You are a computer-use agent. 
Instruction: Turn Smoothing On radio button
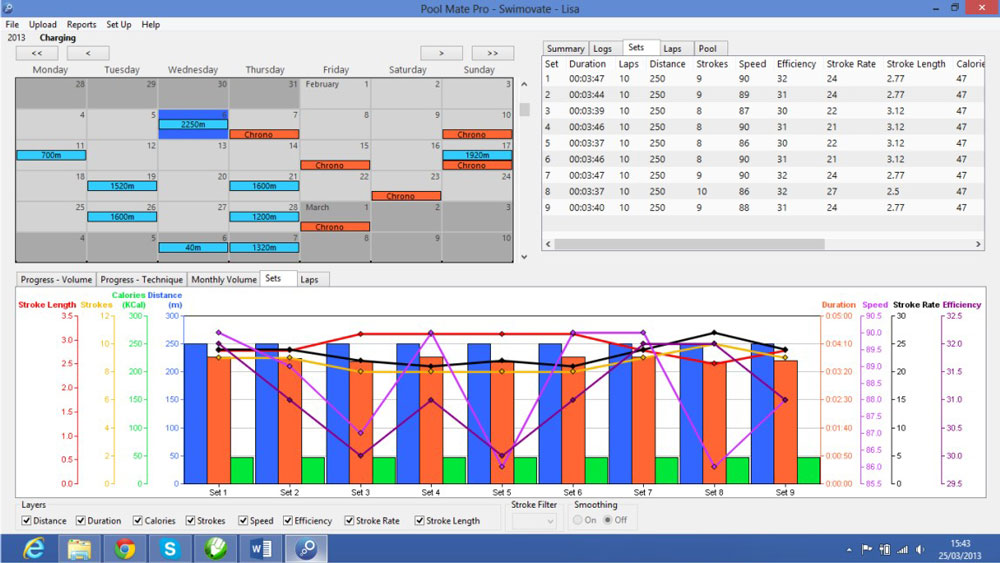coord(578,520)
